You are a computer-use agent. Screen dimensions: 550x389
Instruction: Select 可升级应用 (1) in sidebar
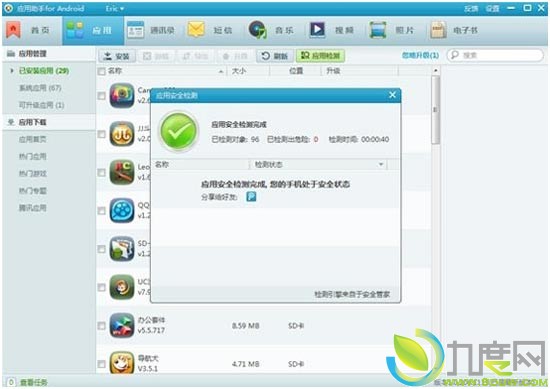pos(41,105)
